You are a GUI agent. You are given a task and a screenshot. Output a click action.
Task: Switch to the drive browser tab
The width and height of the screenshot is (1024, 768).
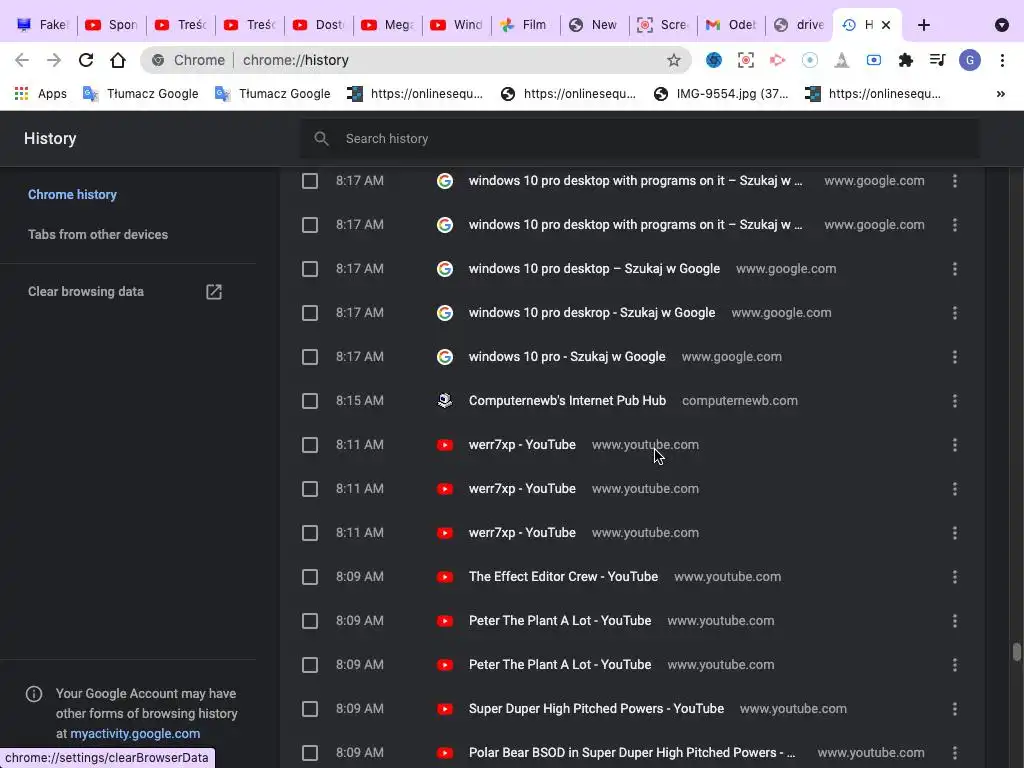coord(799,25)
